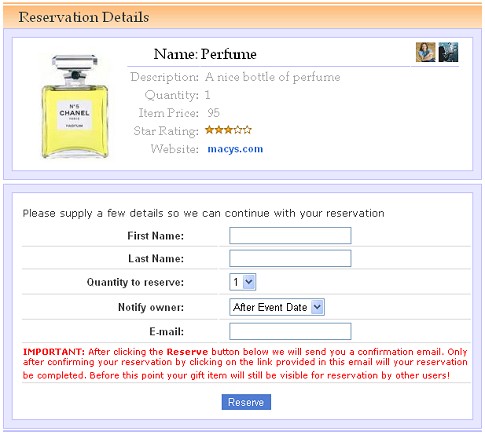Click the third gold rating star

click(228, 130)
